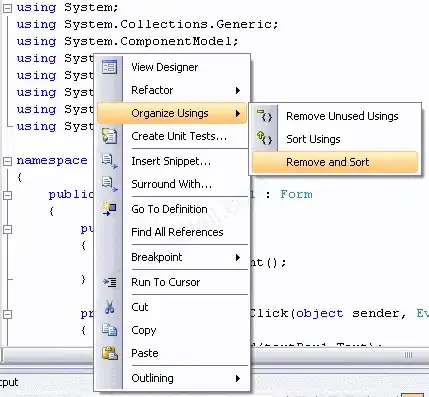Choose Cut from context menu

(172, 307)
